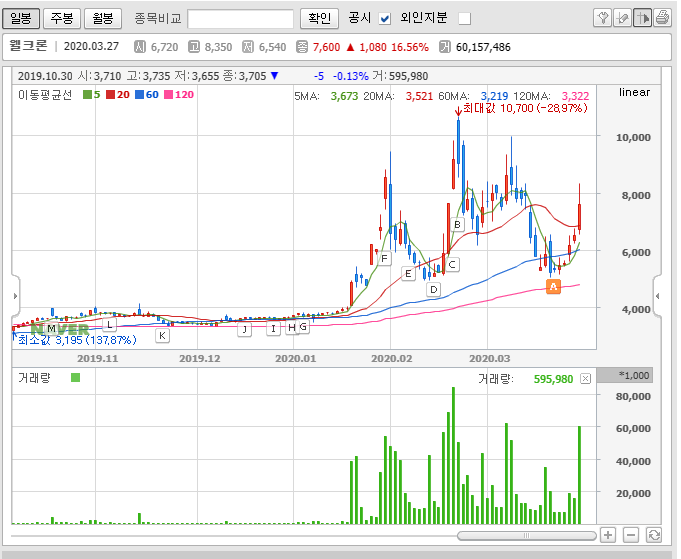Click disclosure marker E on chart

tap(408, 274)
